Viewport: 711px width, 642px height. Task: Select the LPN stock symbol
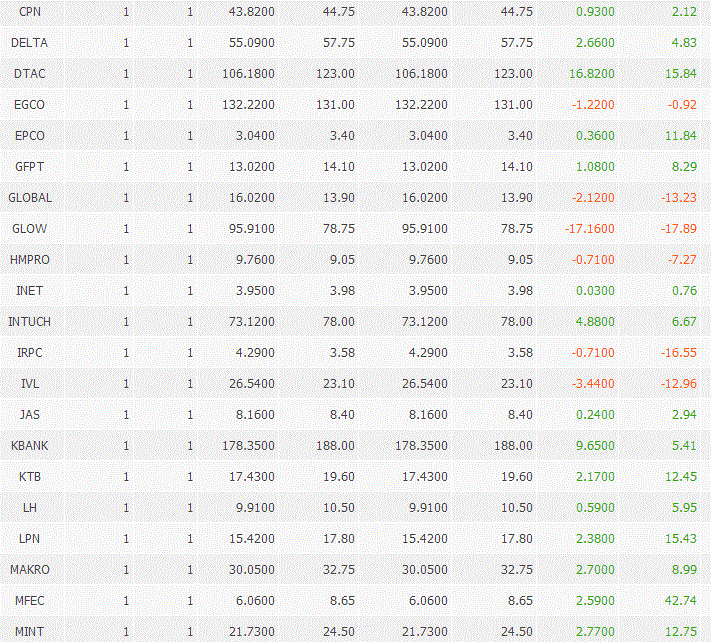click(29, 539)
